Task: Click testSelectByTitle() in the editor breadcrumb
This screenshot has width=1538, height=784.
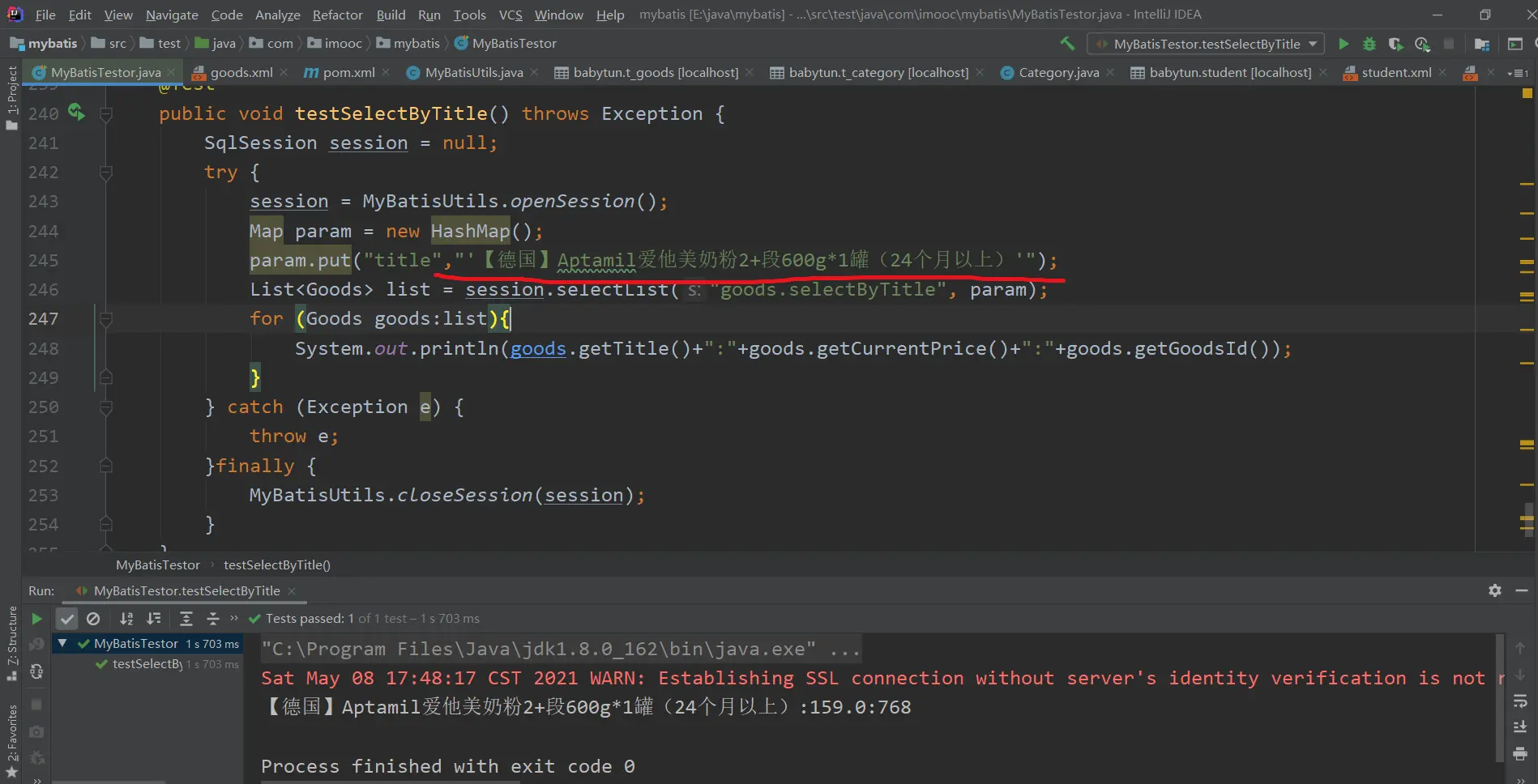Action: point(276,565)
